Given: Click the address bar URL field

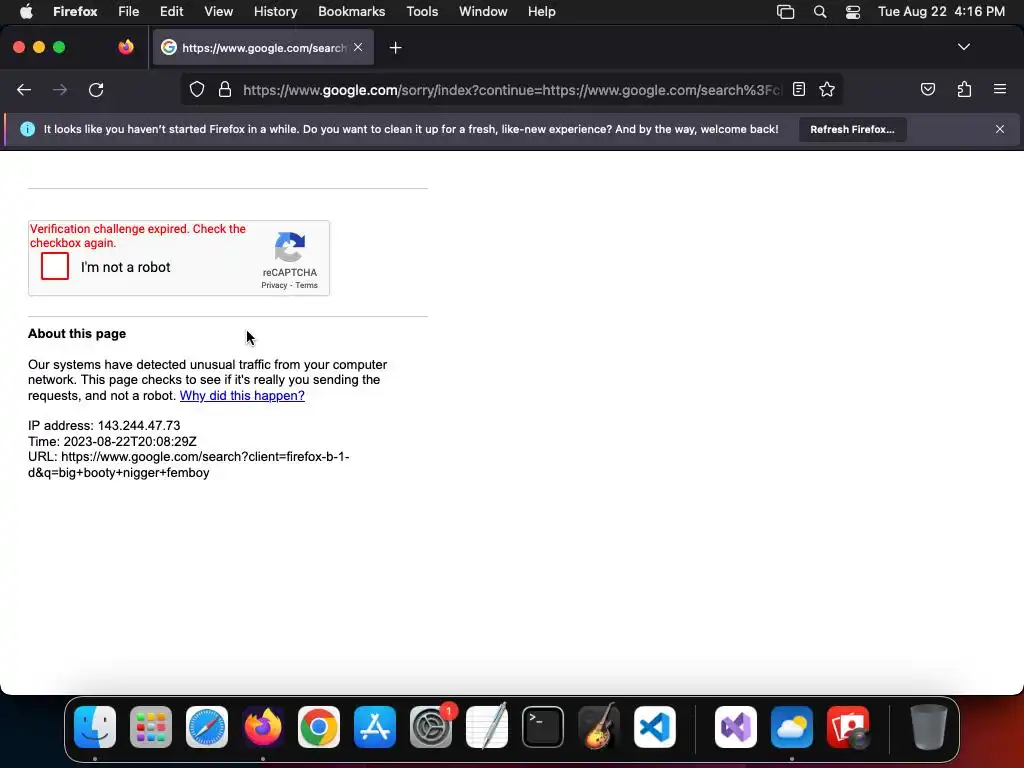Looking at the screenshot, I should (511, 89).
